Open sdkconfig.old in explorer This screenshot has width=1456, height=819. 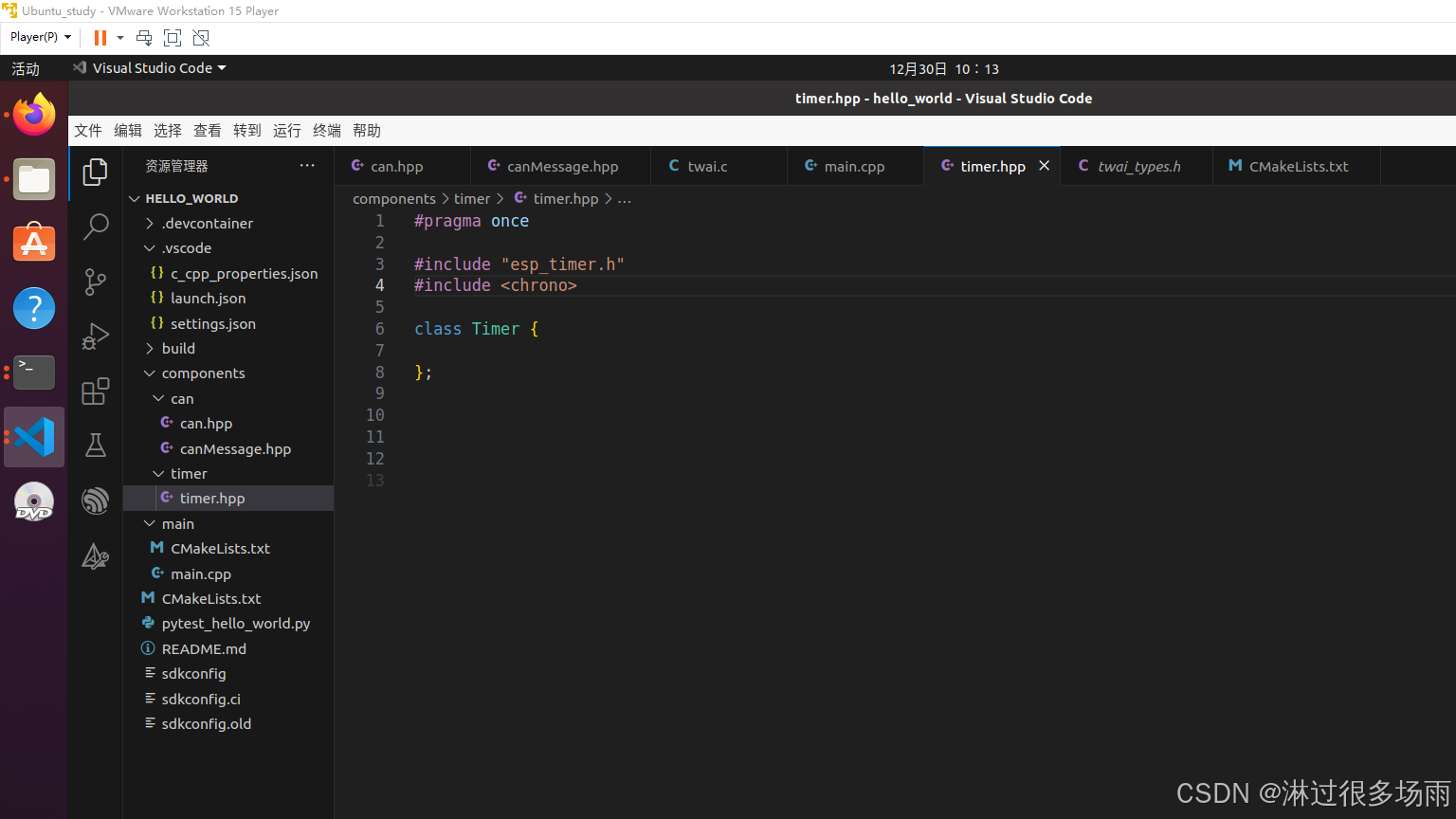click(x=228, y=723)
